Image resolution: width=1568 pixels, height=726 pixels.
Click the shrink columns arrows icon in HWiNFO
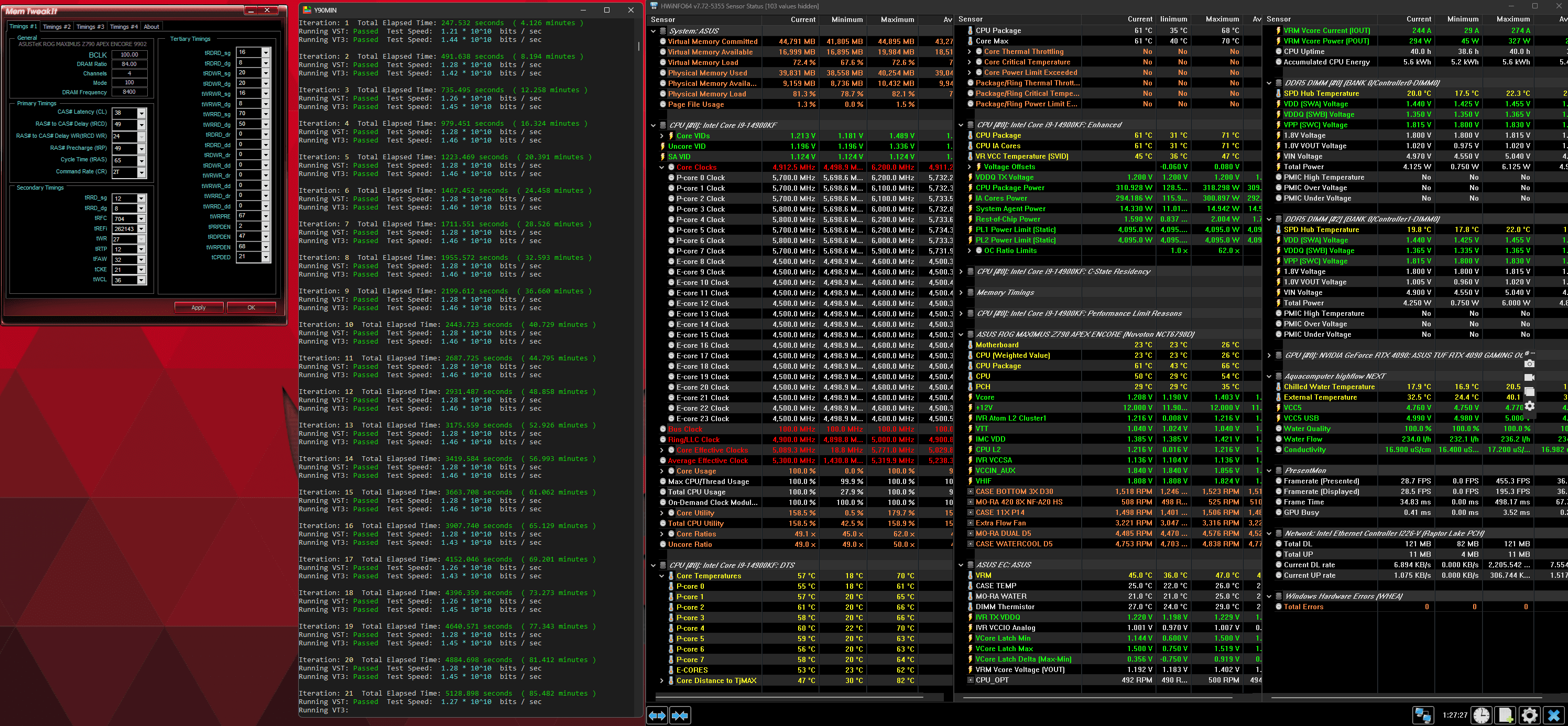tap(680, 716)
